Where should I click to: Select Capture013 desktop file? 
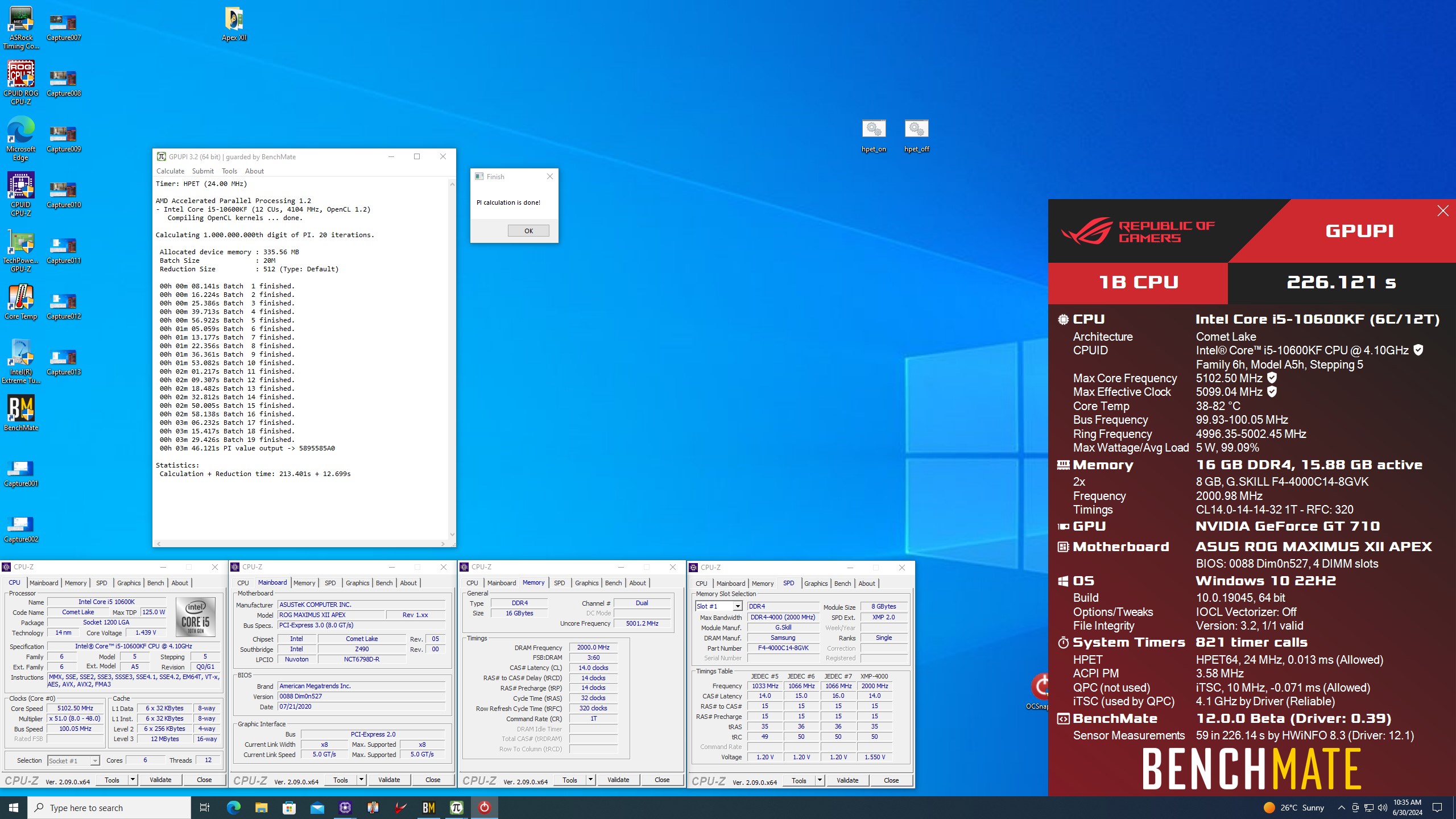click(64, 362)
